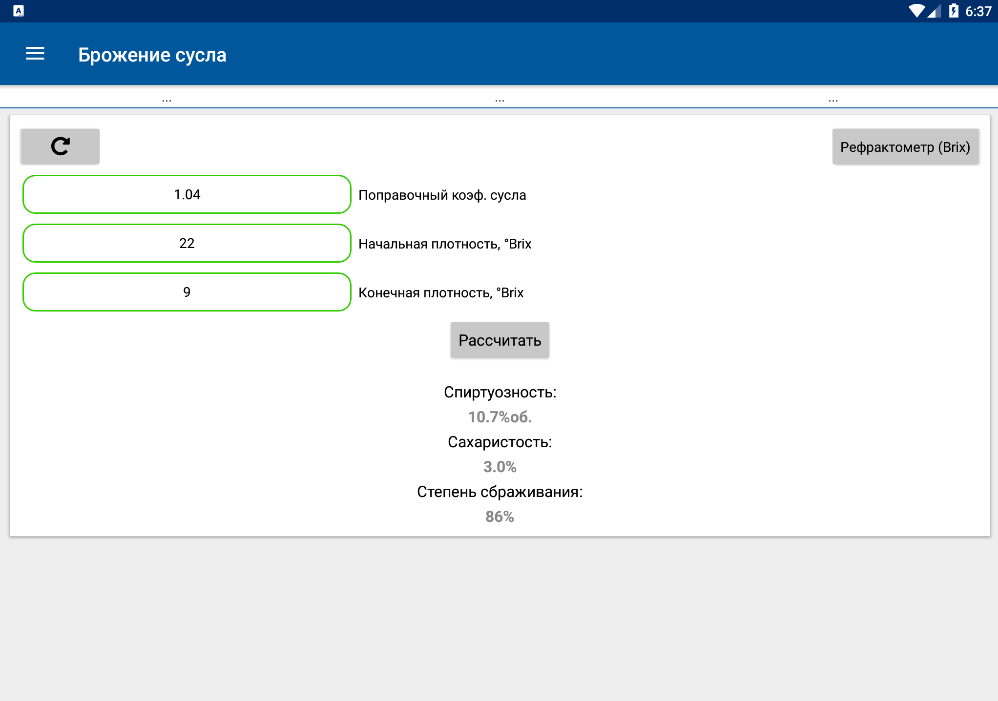
Task: Click the clock showing 6:37
Action: pos(978,11)
